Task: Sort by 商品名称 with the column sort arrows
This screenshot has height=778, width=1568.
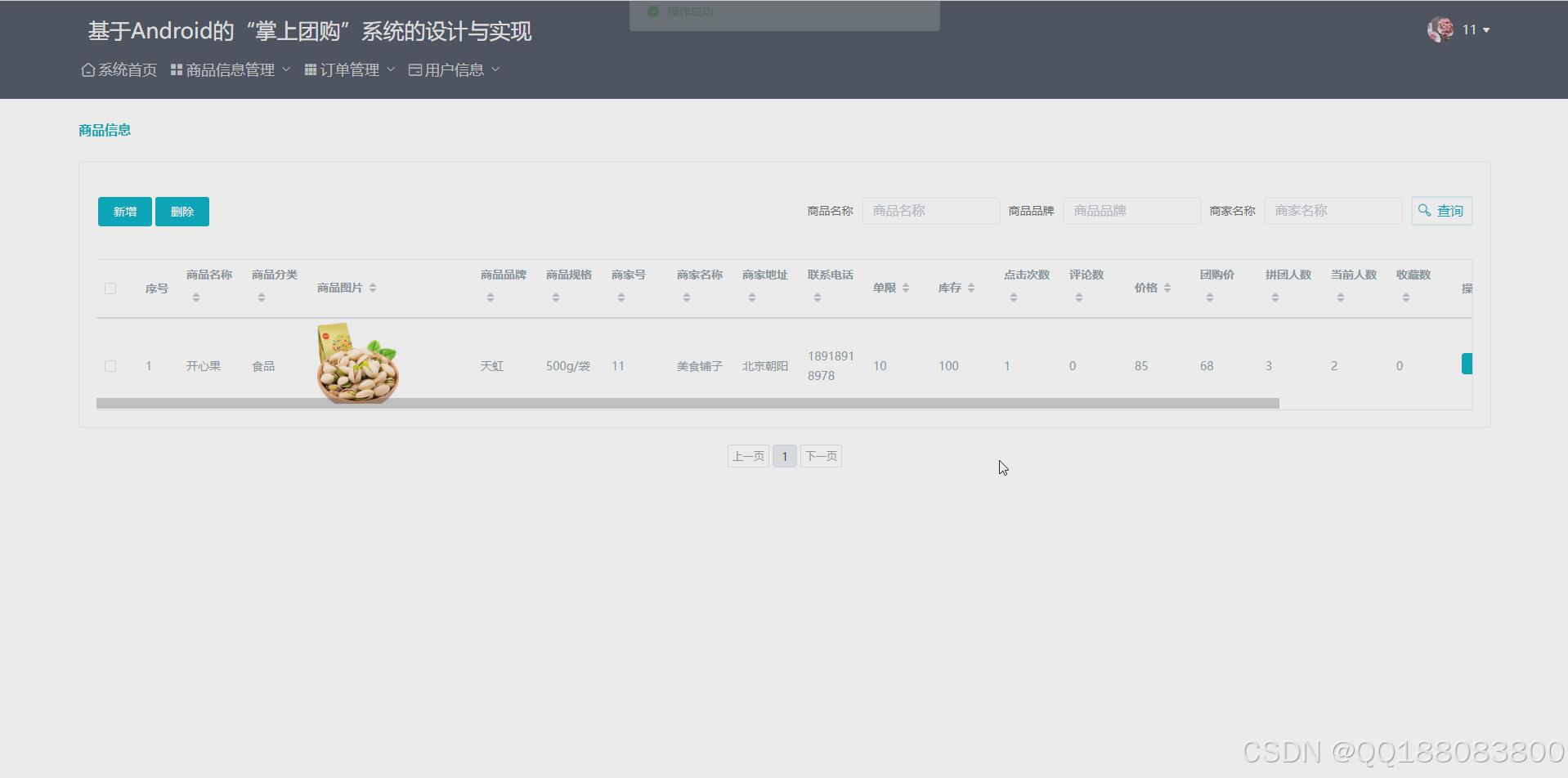Action: (195, 297)
